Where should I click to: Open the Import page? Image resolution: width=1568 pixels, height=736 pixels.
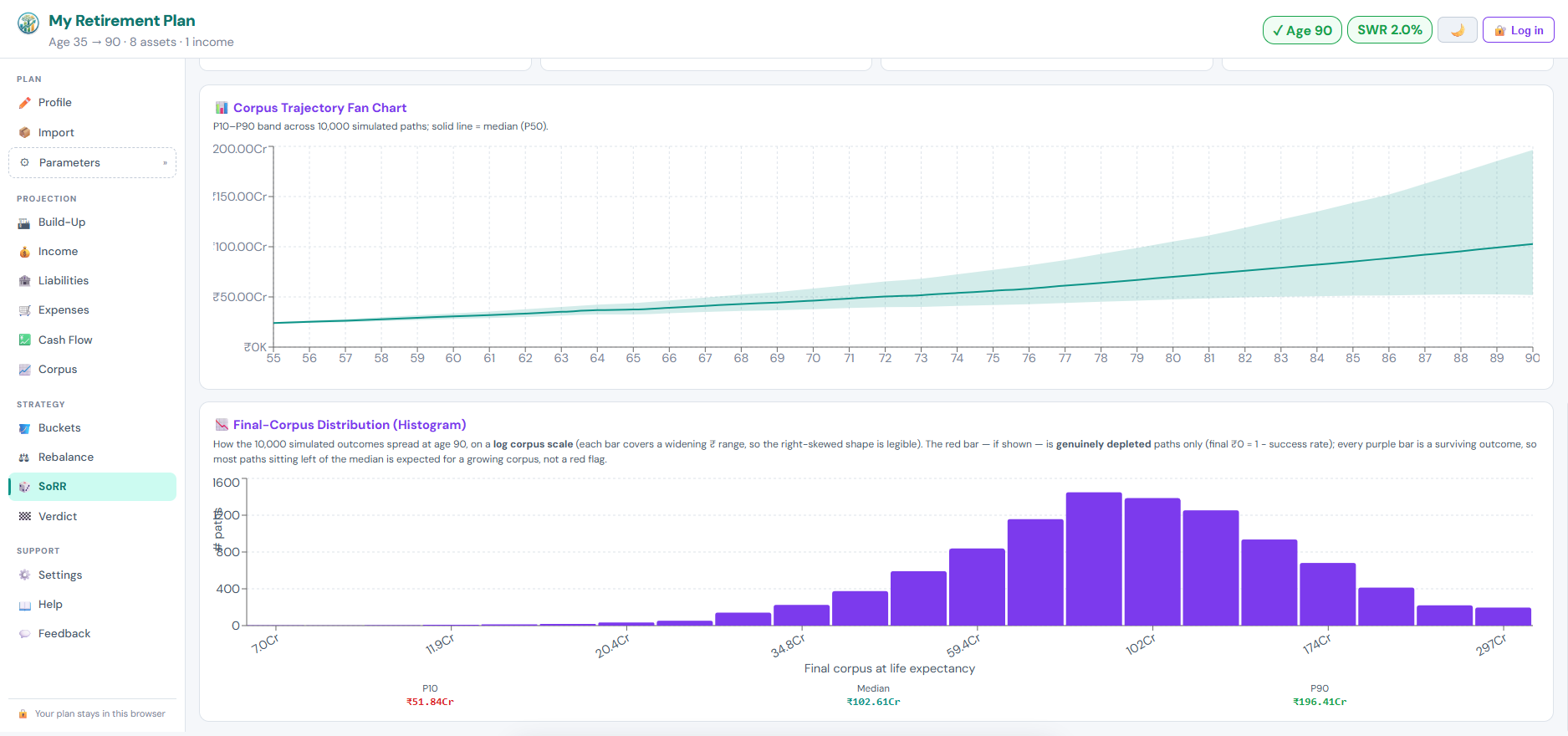click(x=92, y=132)
